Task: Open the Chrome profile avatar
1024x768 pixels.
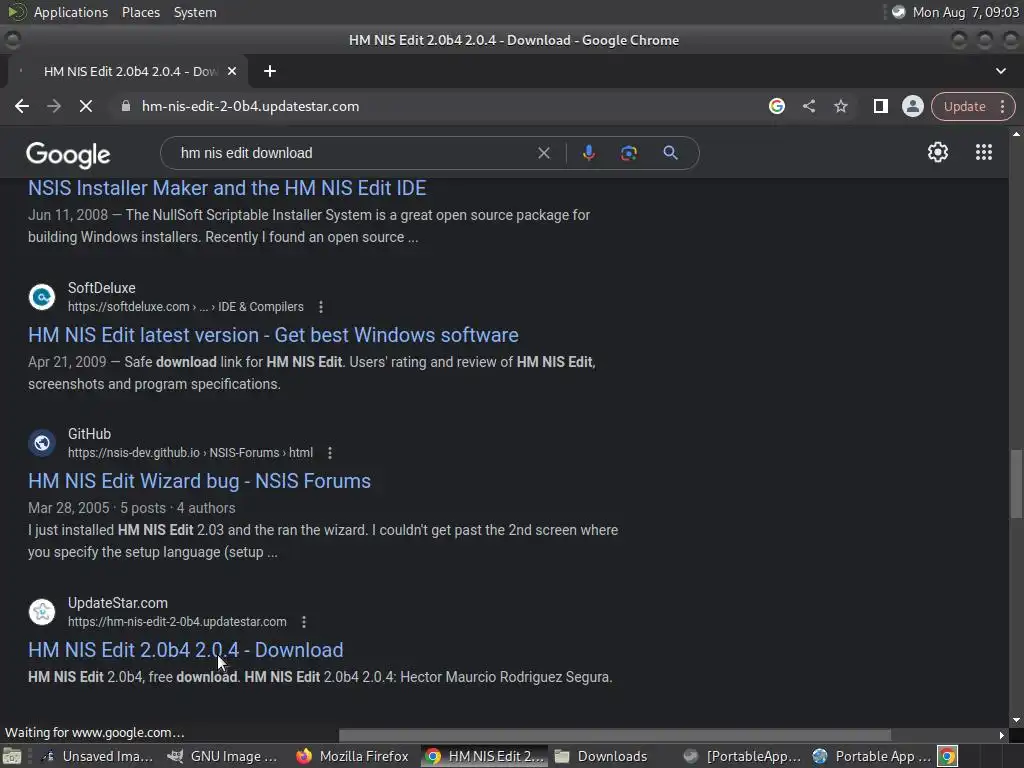Action: [x=912, y=106]
